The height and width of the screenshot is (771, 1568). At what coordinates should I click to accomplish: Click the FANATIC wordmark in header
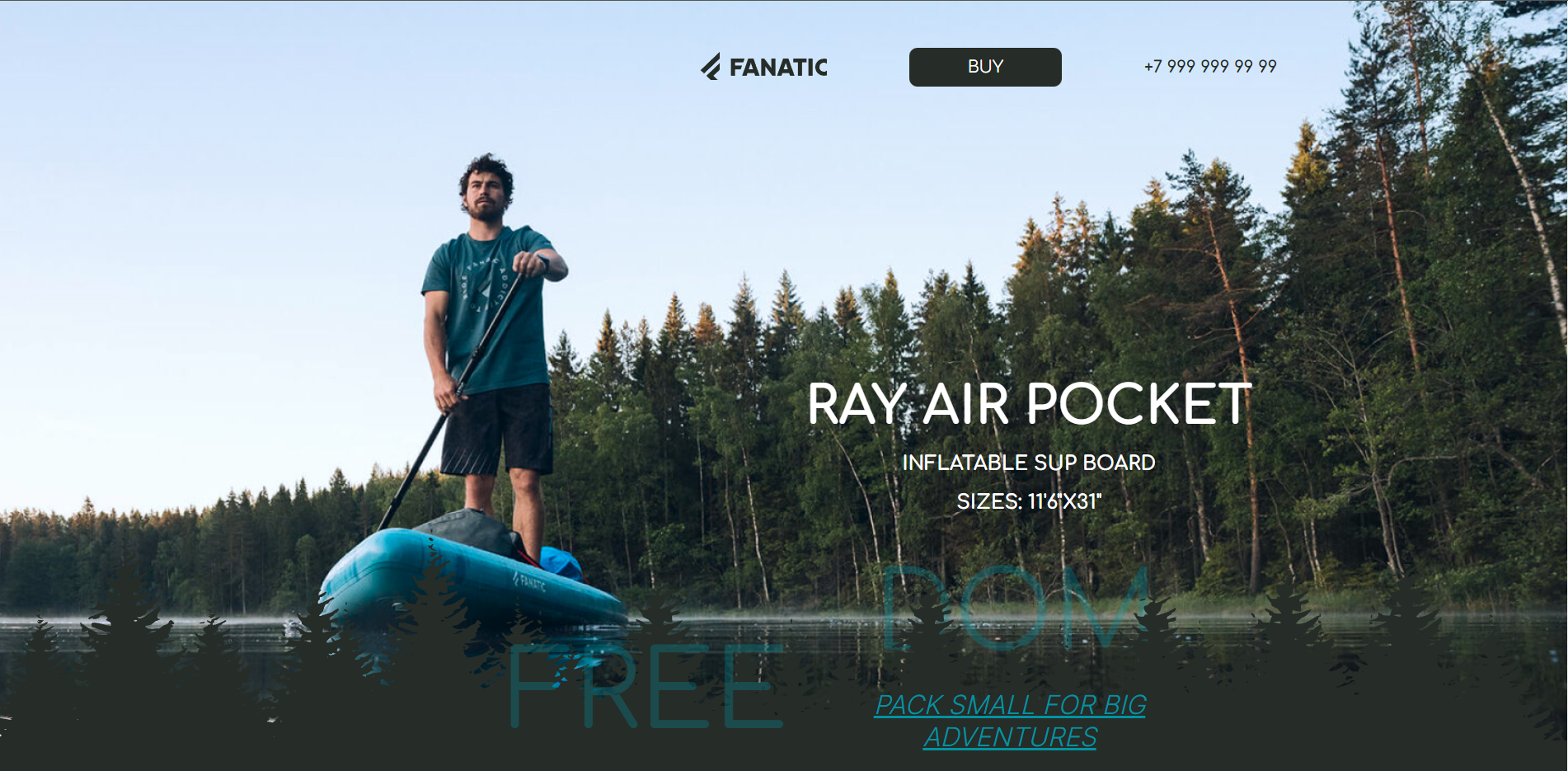778,68
